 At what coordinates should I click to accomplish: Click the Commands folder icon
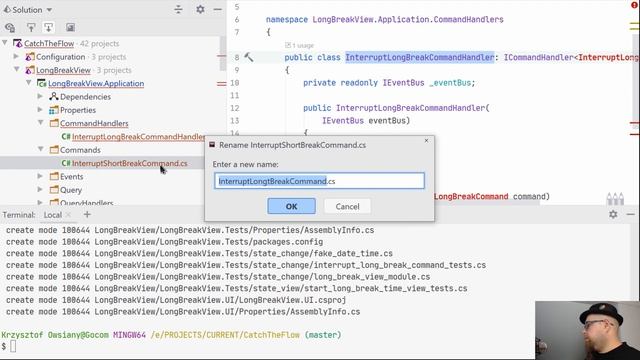[x=54, y=150]
